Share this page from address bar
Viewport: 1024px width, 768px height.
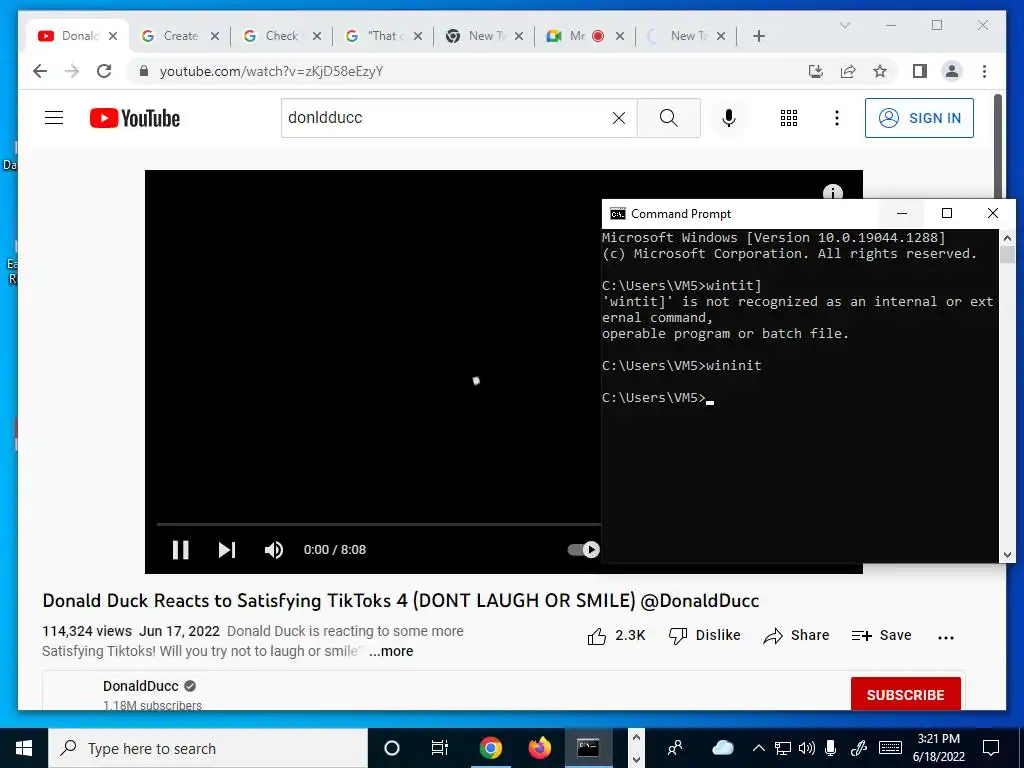coord(848,71)
